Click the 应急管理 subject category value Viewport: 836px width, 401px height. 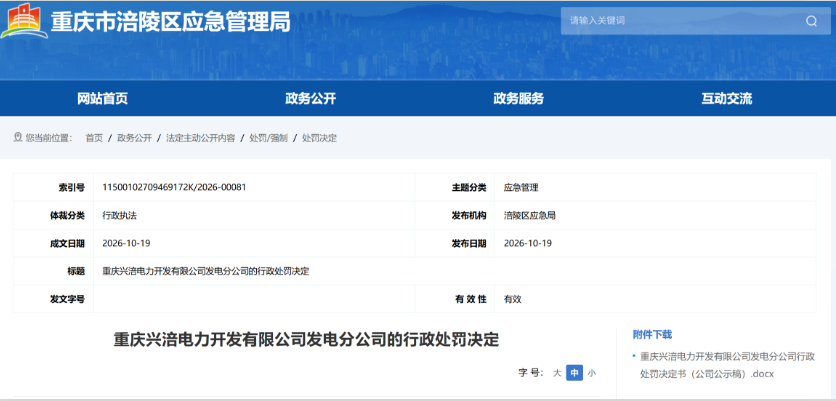pyautogui.click(x=521, y=187)
